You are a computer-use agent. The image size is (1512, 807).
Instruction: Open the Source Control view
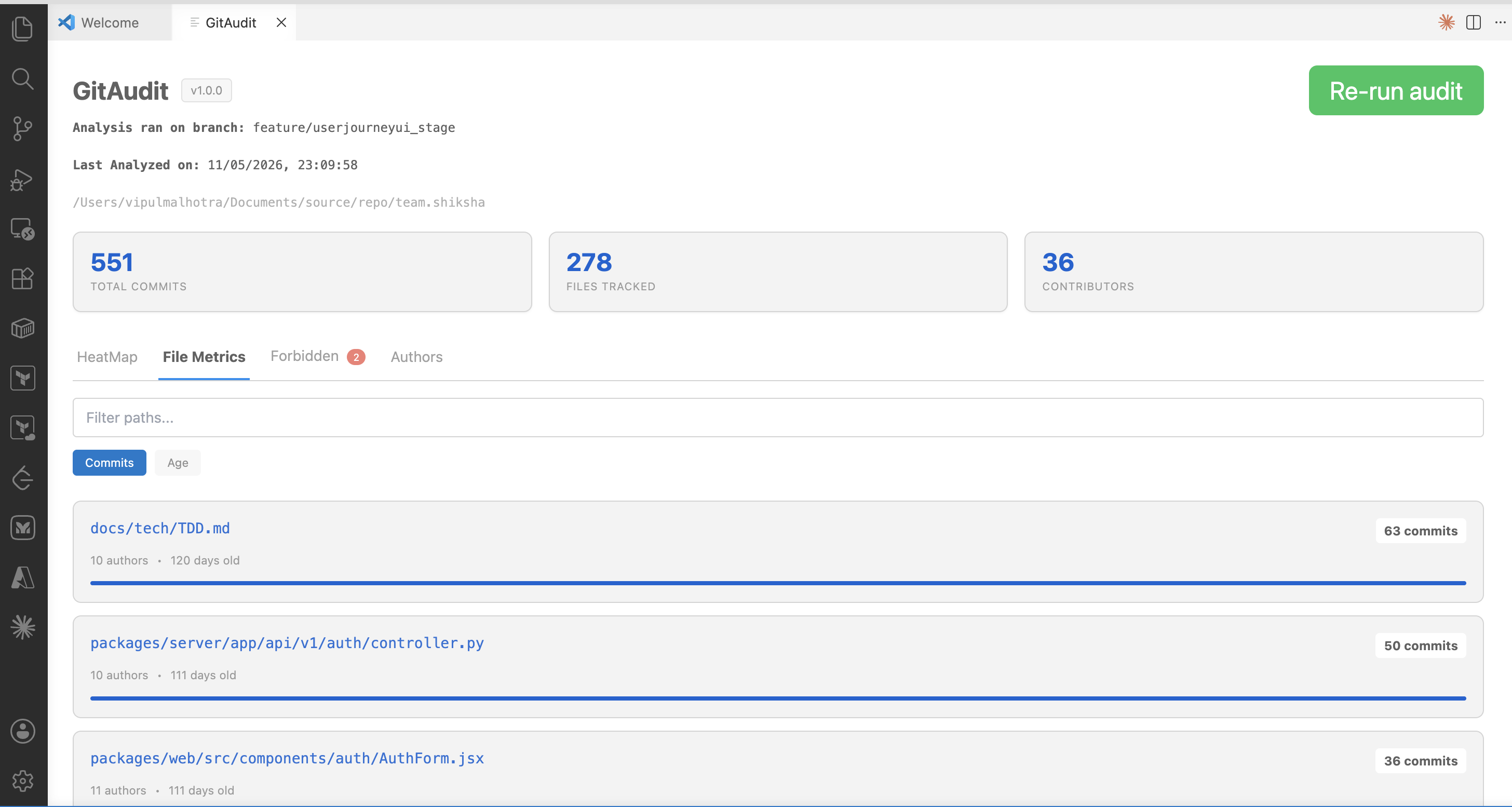point(22,129)
